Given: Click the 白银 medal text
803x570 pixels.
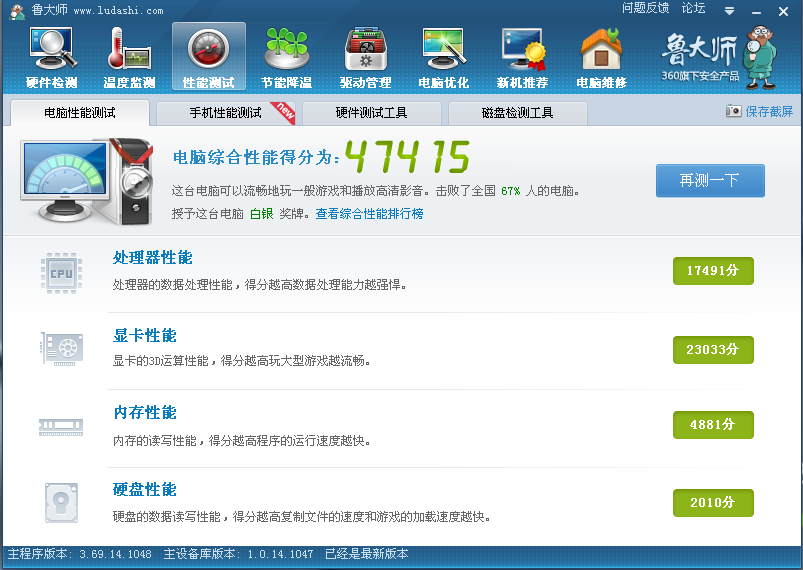Looking at the screenshot, I should 262,214.
